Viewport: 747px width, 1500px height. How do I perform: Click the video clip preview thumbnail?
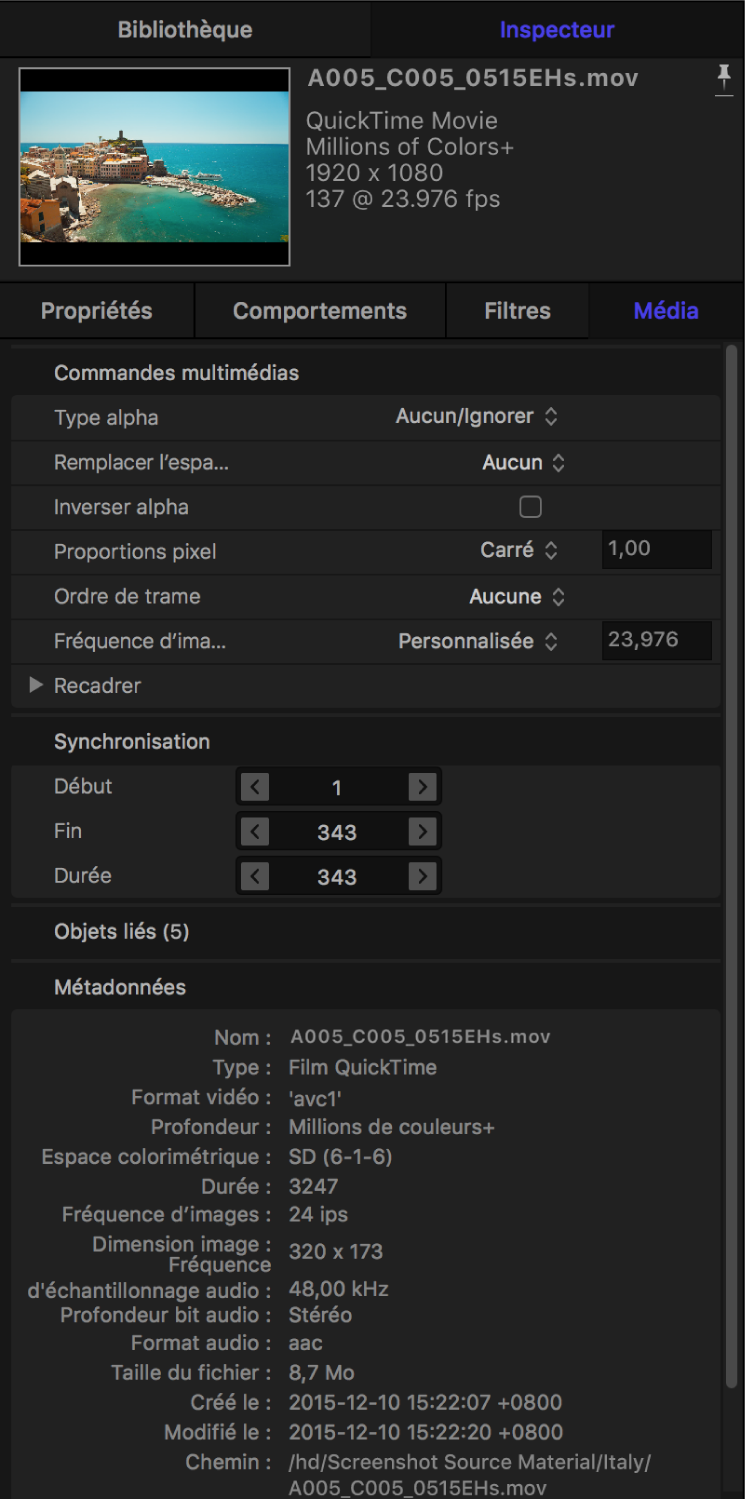(x=155, y=167)
